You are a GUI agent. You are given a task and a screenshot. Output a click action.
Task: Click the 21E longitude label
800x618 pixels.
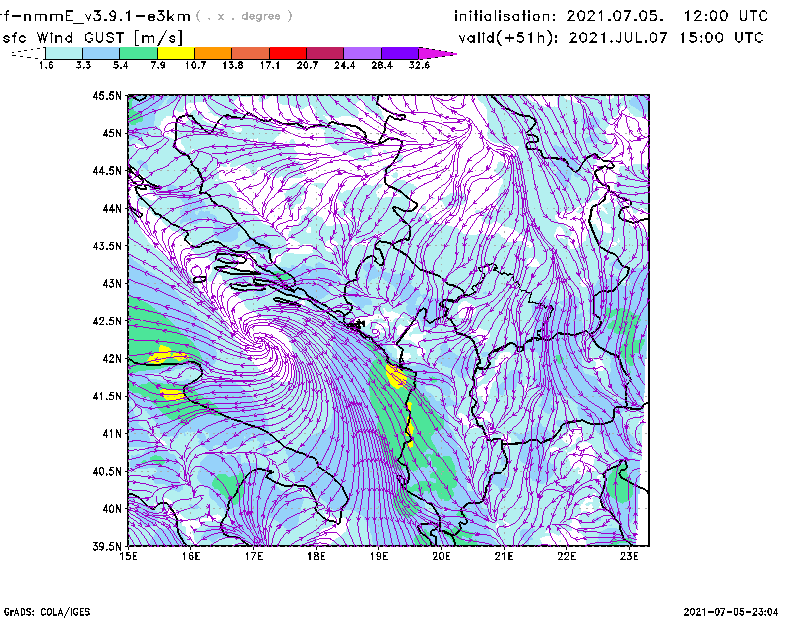504,556
